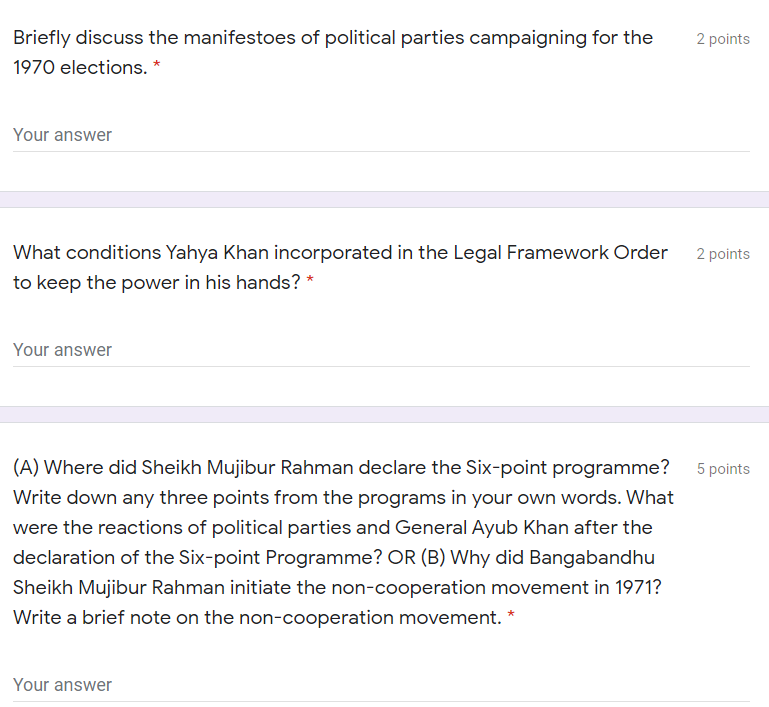This screenshot has height=707, width=769.
Task: Click the question text starting "Briefly discuss the manifestoes"
Action: coord(333,52)
